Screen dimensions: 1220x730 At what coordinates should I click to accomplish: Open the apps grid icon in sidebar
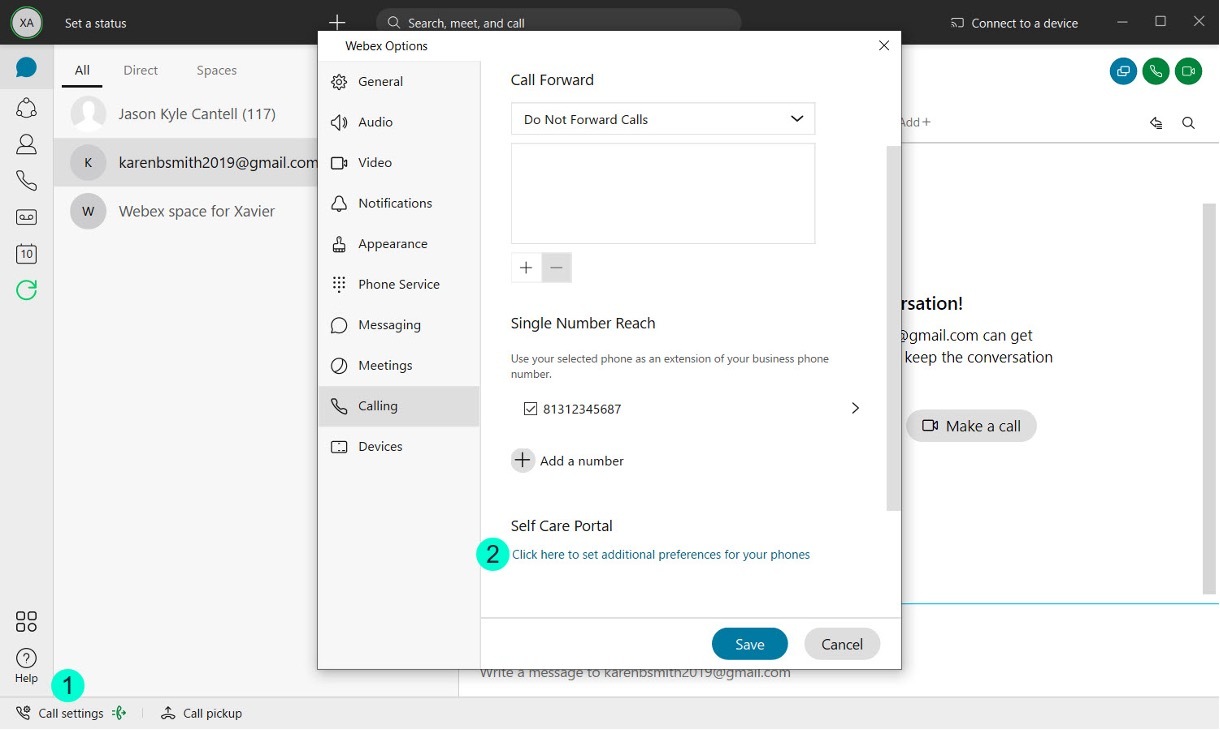point(26,622)
